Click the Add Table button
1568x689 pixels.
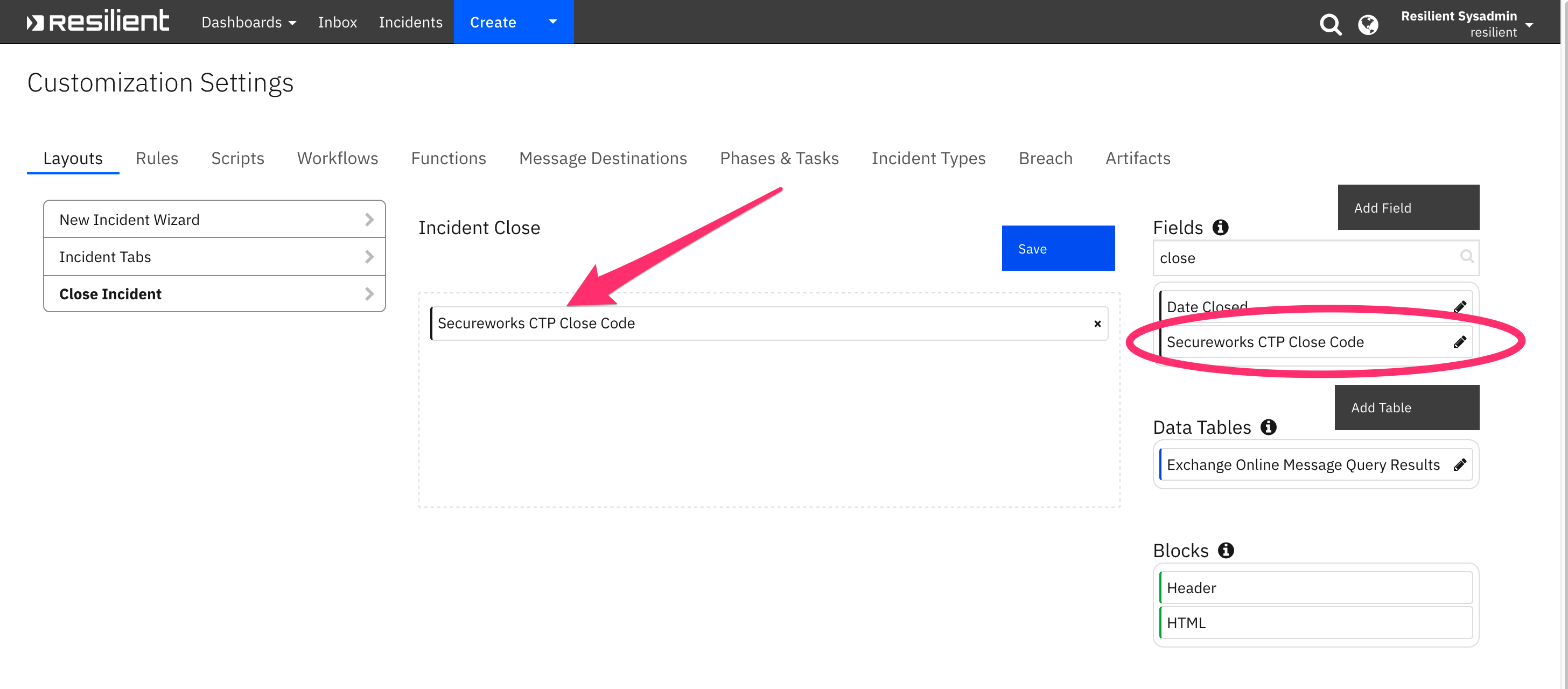click(x=1408, y=407)
